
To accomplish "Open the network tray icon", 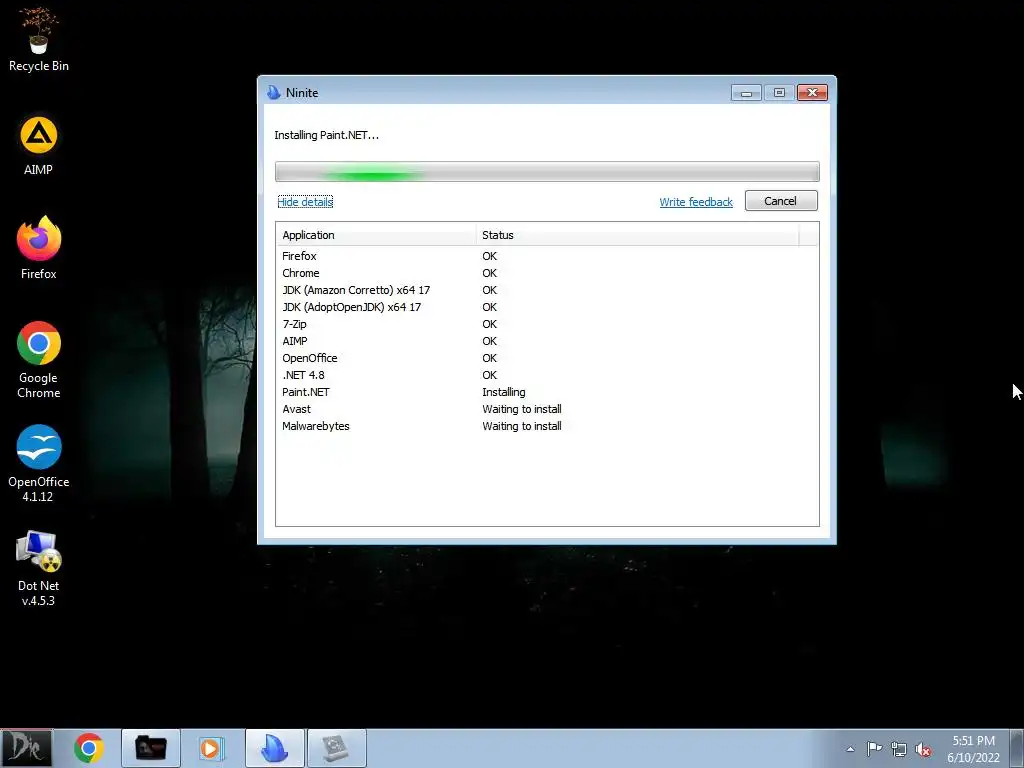I will tap(899, 749).
